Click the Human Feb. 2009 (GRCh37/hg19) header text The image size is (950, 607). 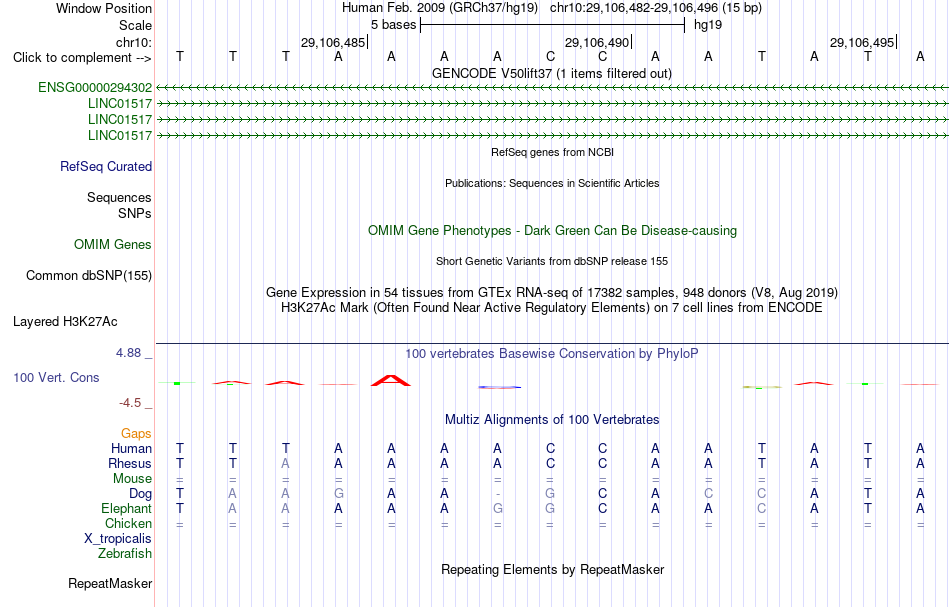tap(440, 8)
